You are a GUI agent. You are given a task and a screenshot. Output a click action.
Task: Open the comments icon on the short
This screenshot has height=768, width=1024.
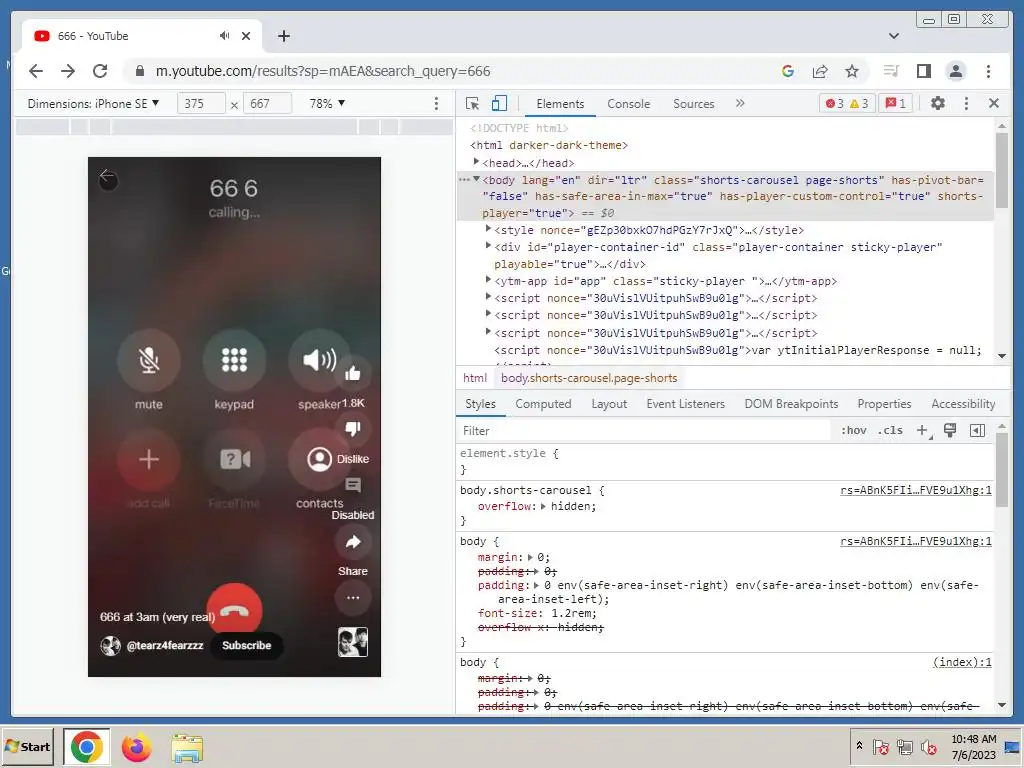click(x=353, y=485)
